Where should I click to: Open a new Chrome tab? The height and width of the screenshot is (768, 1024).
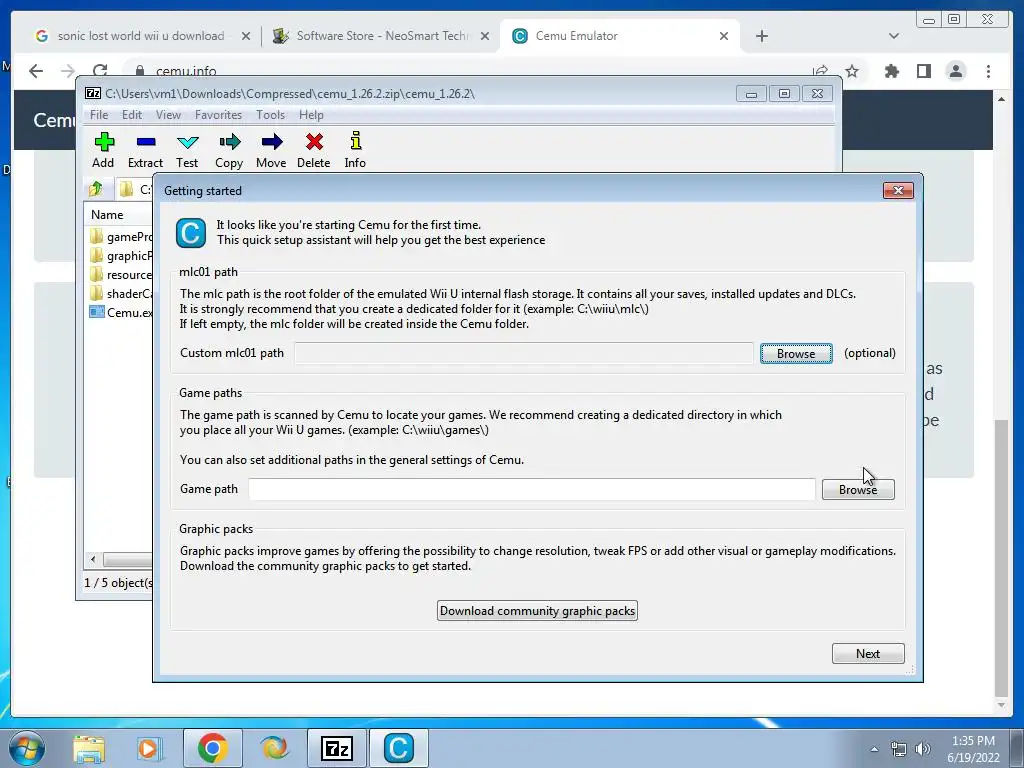click(x=761, y=36)
